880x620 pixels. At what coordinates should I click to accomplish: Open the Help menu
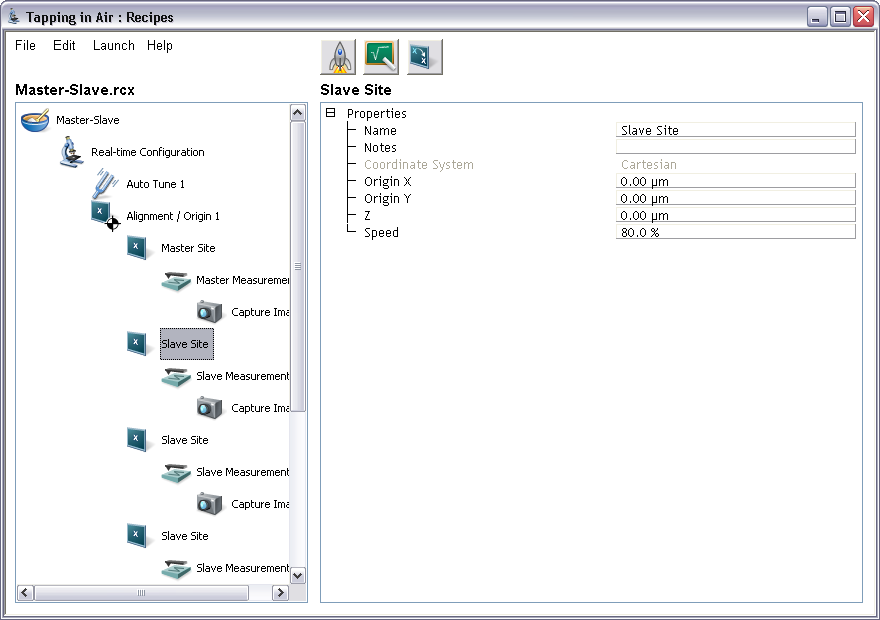pyautogui.click(x=160, y=46)
